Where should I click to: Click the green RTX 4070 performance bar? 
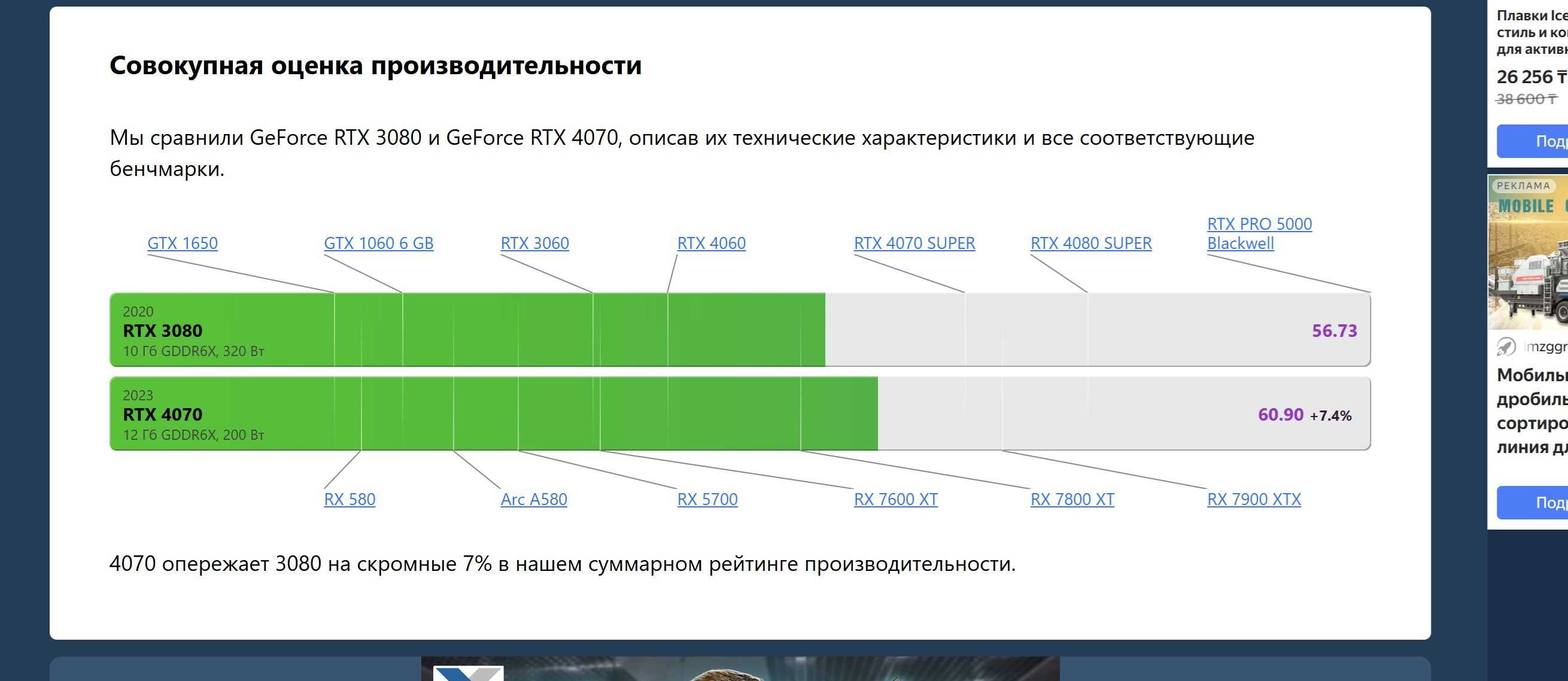coord(494,414)
